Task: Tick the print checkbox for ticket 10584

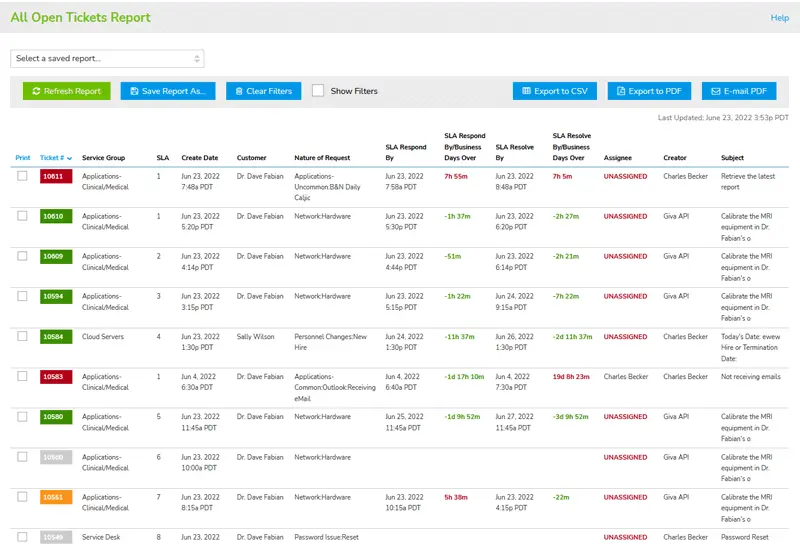Action: (22, 337)
